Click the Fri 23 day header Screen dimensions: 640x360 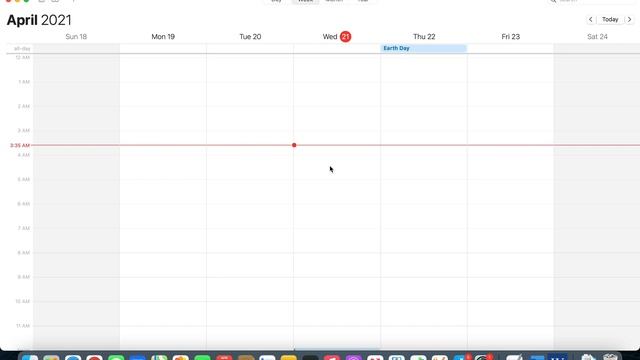pos(511,37)
